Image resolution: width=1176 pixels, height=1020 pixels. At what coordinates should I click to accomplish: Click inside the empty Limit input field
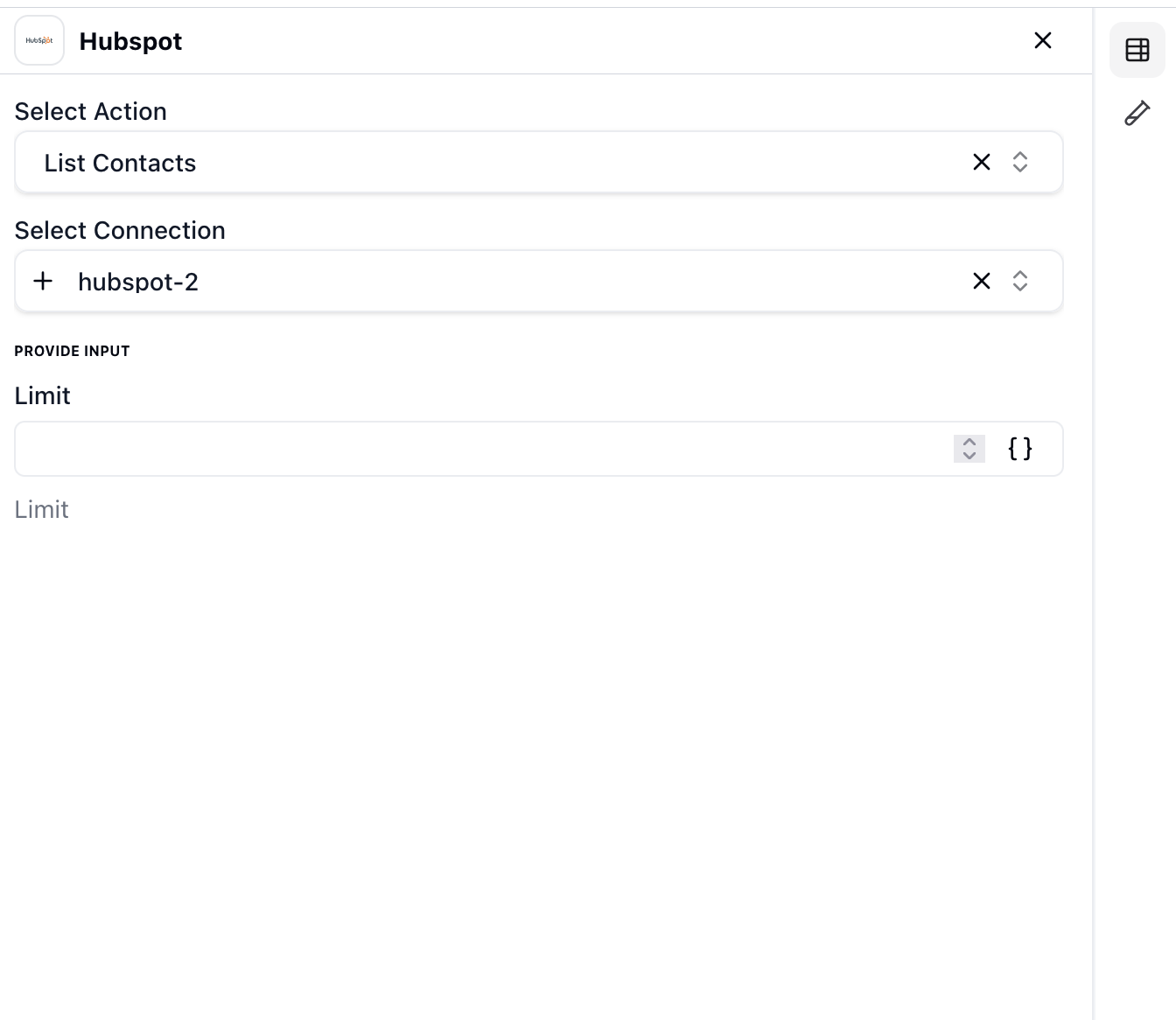(x=481, y=449)
